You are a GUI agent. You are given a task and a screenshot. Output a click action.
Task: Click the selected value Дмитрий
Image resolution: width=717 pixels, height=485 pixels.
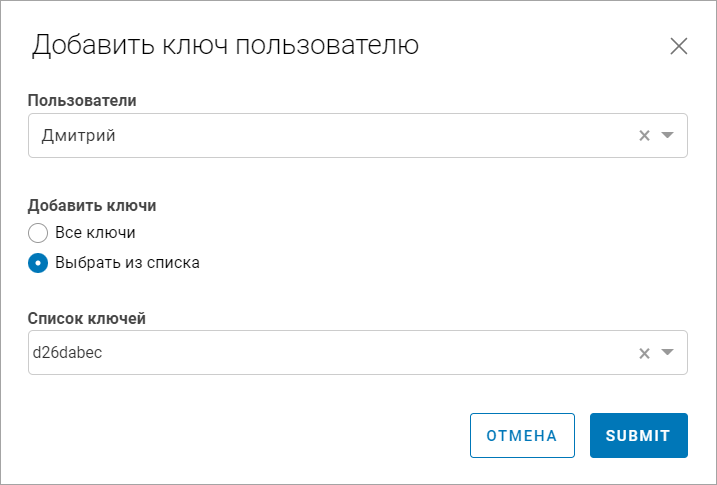[78, 136]
